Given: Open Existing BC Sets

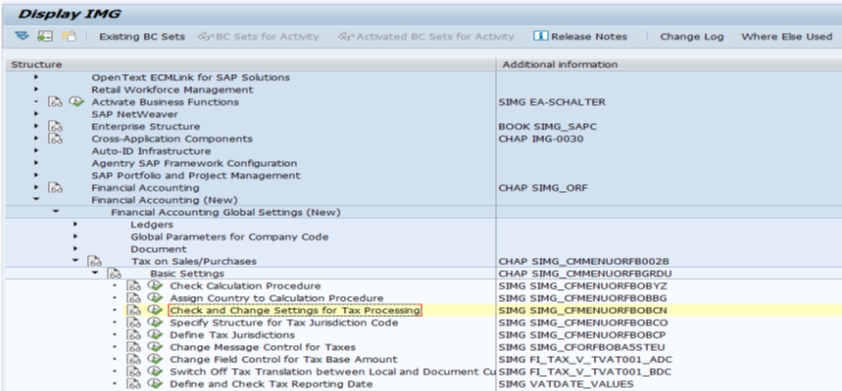Looking at the screenshot, I should pyautogui.click(x=142, y=37).
